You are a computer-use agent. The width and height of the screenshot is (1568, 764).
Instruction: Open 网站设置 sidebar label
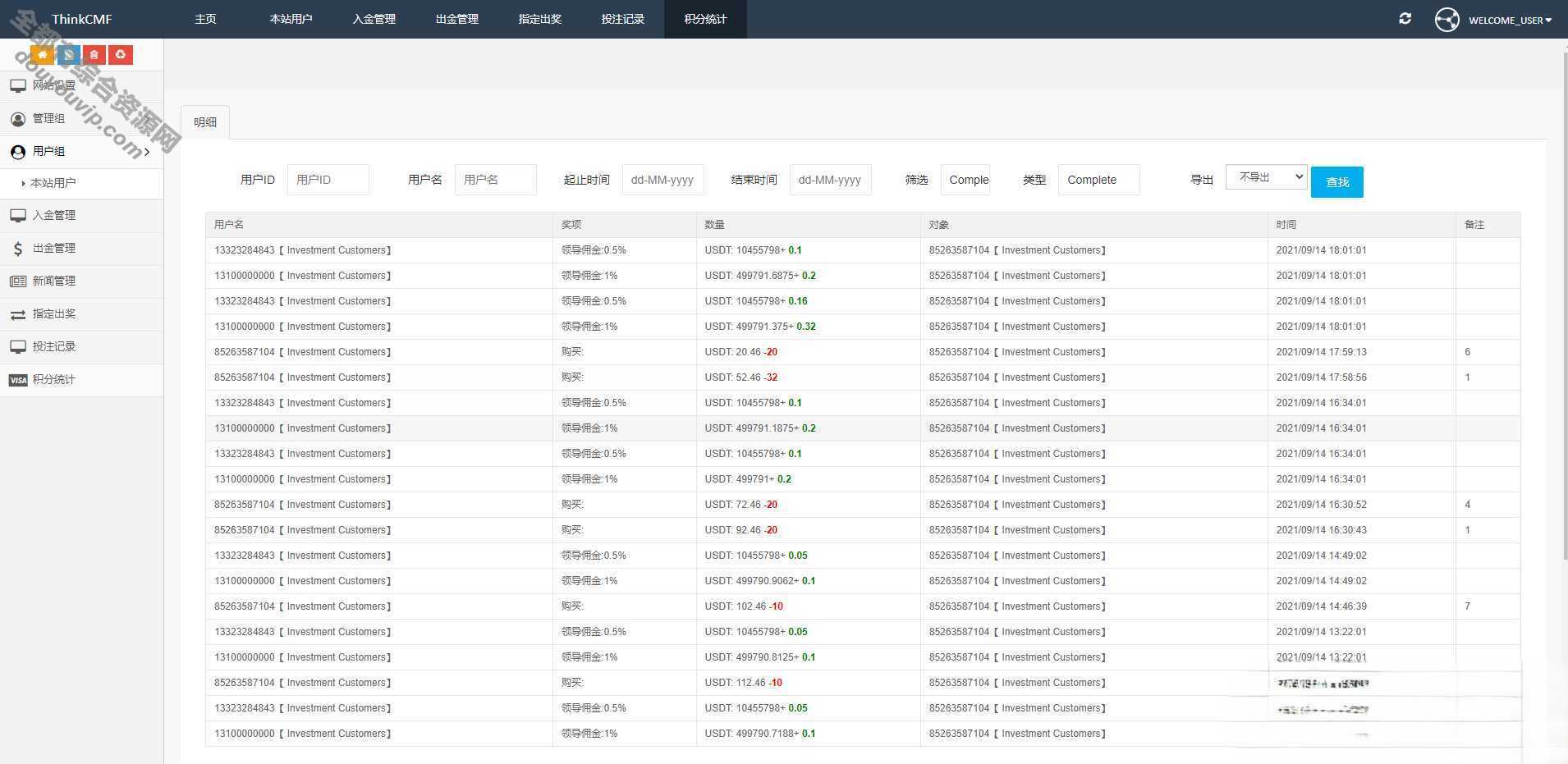[x=54, y=85]
